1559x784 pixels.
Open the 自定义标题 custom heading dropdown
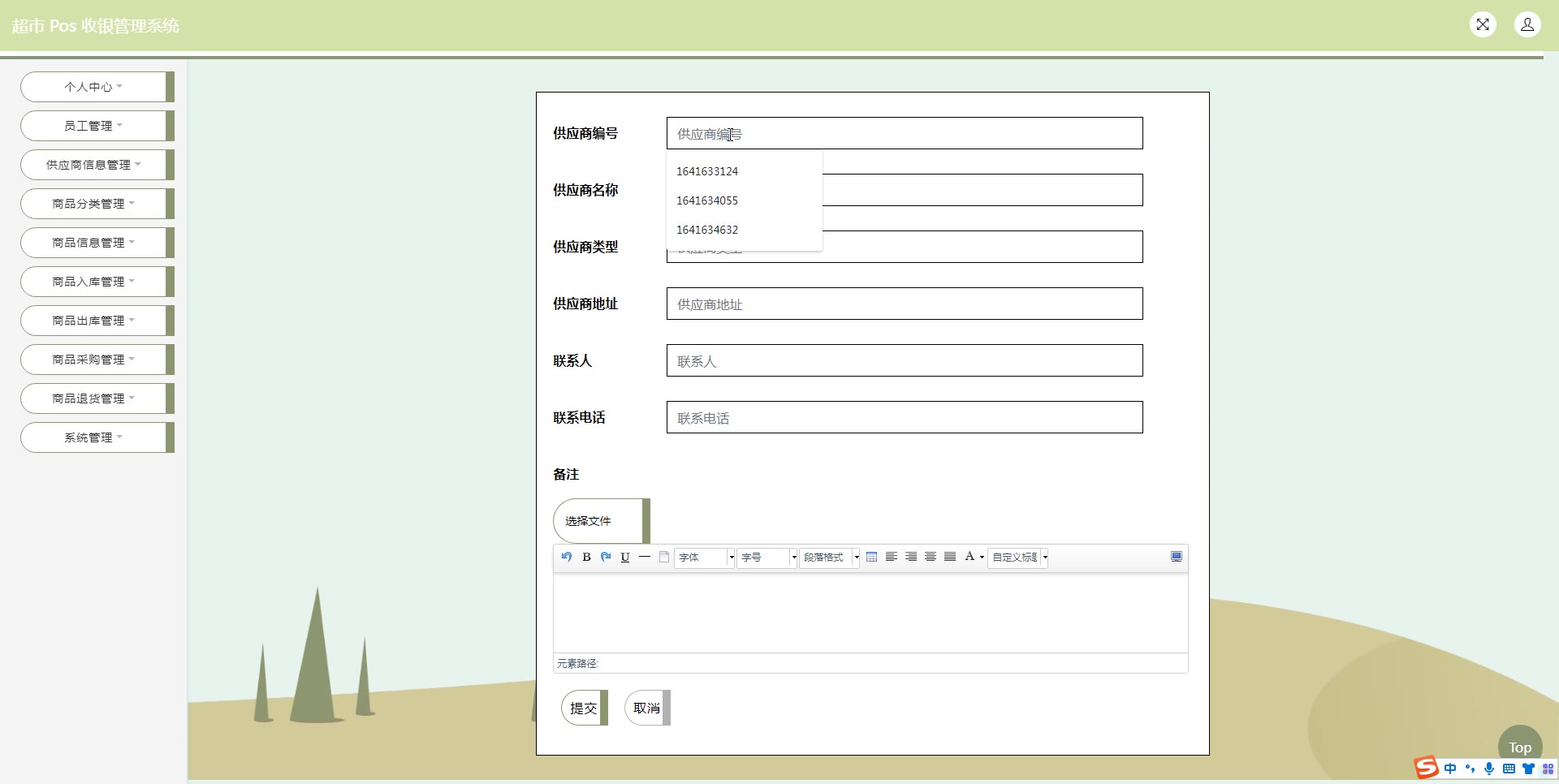1018,558
